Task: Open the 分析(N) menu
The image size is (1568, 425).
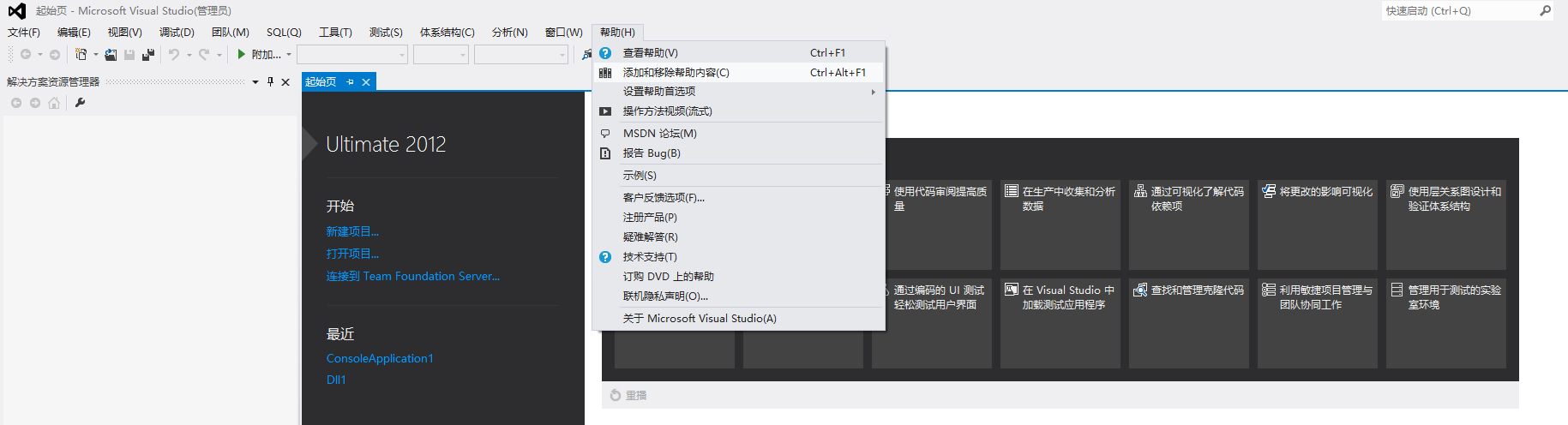Action: click(509, 33)
